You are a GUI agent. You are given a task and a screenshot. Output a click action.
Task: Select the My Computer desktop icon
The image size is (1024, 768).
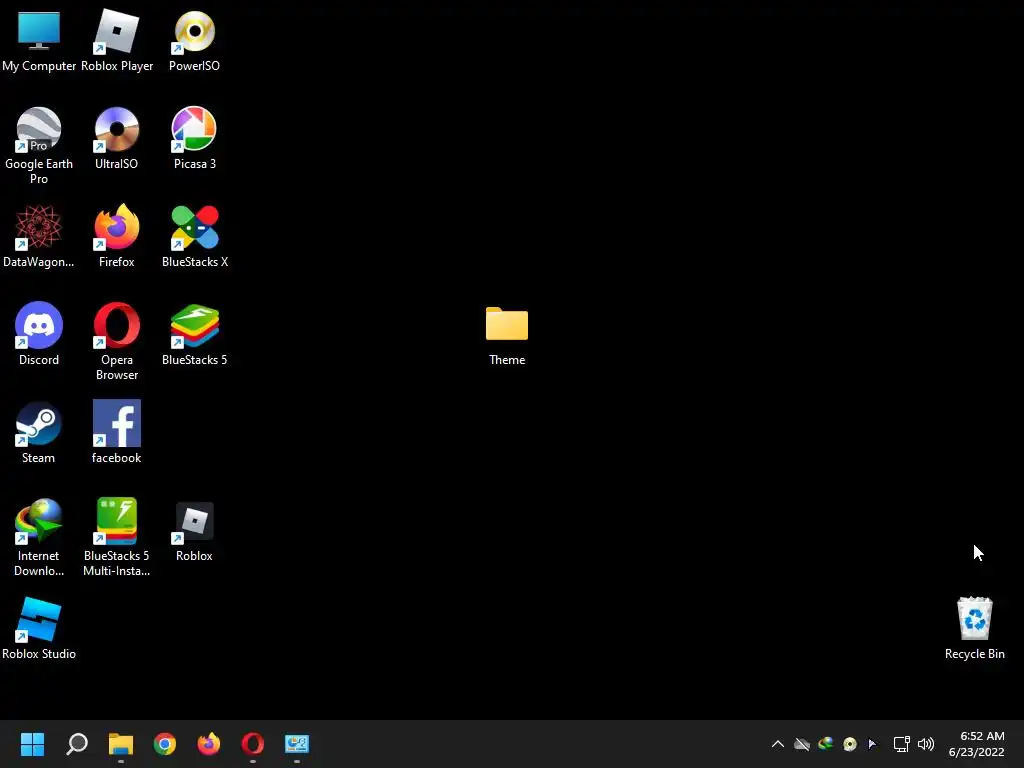click(x=39, y=41)
